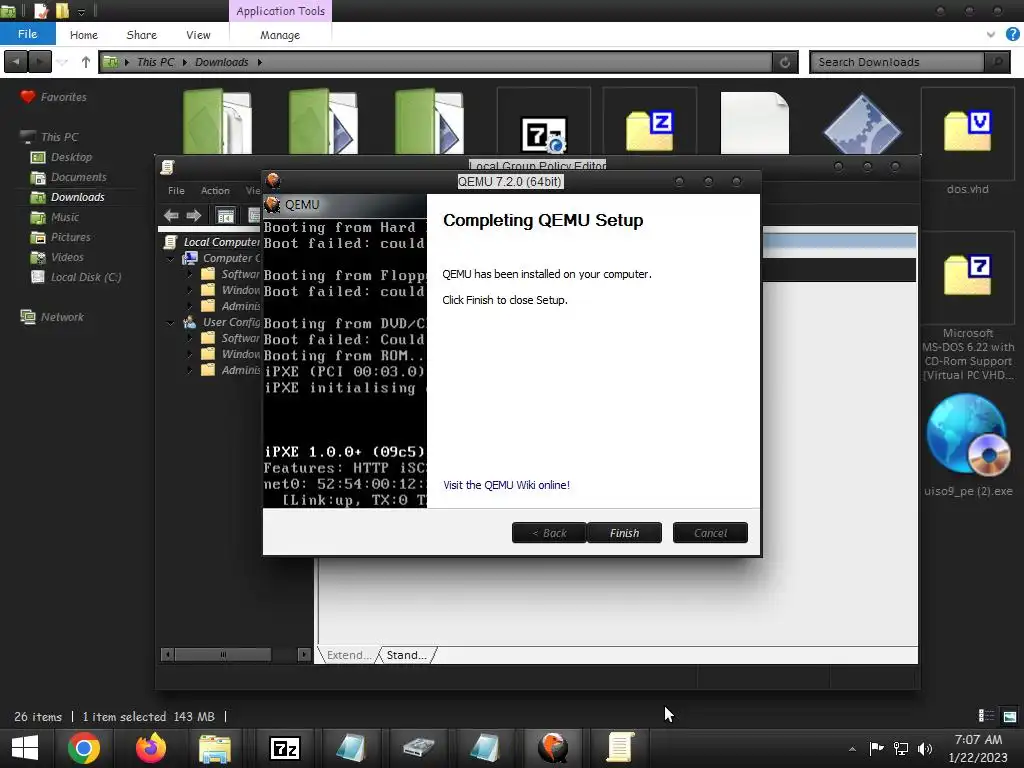The height and width of the screenshot is (768, 1024).
Task: Launch Chrome from the taskbar
Action: click(84, 748)
